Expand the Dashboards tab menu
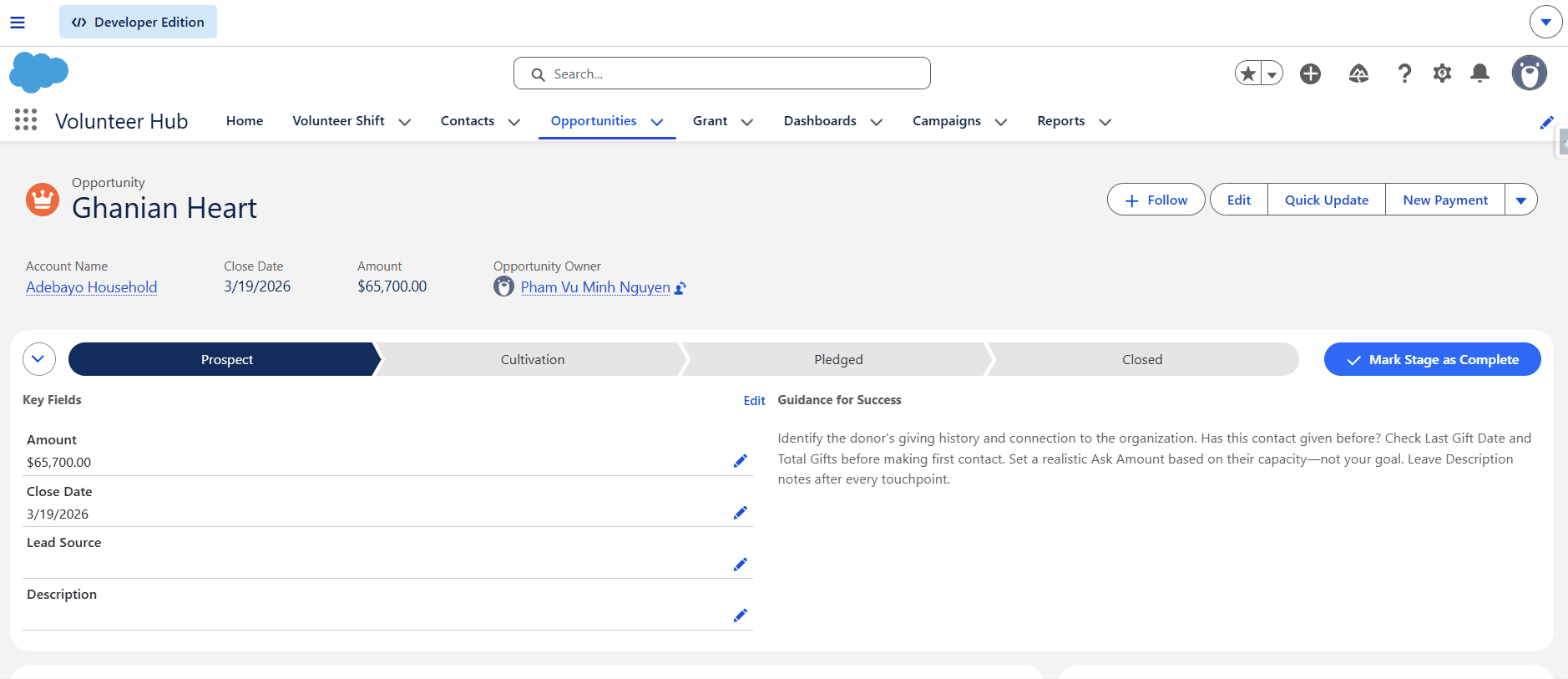1568x679 pixels. click(877, 122)
